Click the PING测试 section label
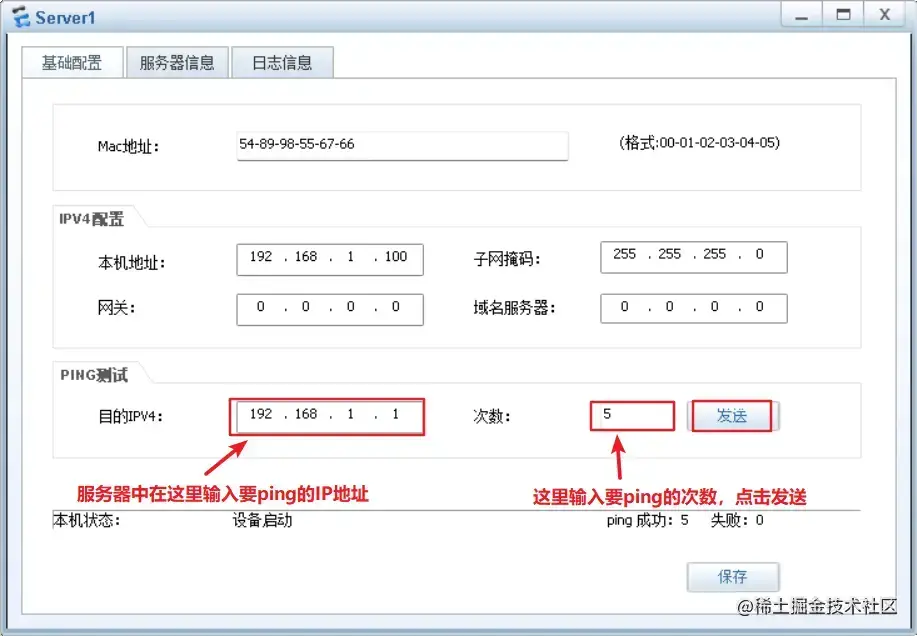 click(x=94, y=375)
